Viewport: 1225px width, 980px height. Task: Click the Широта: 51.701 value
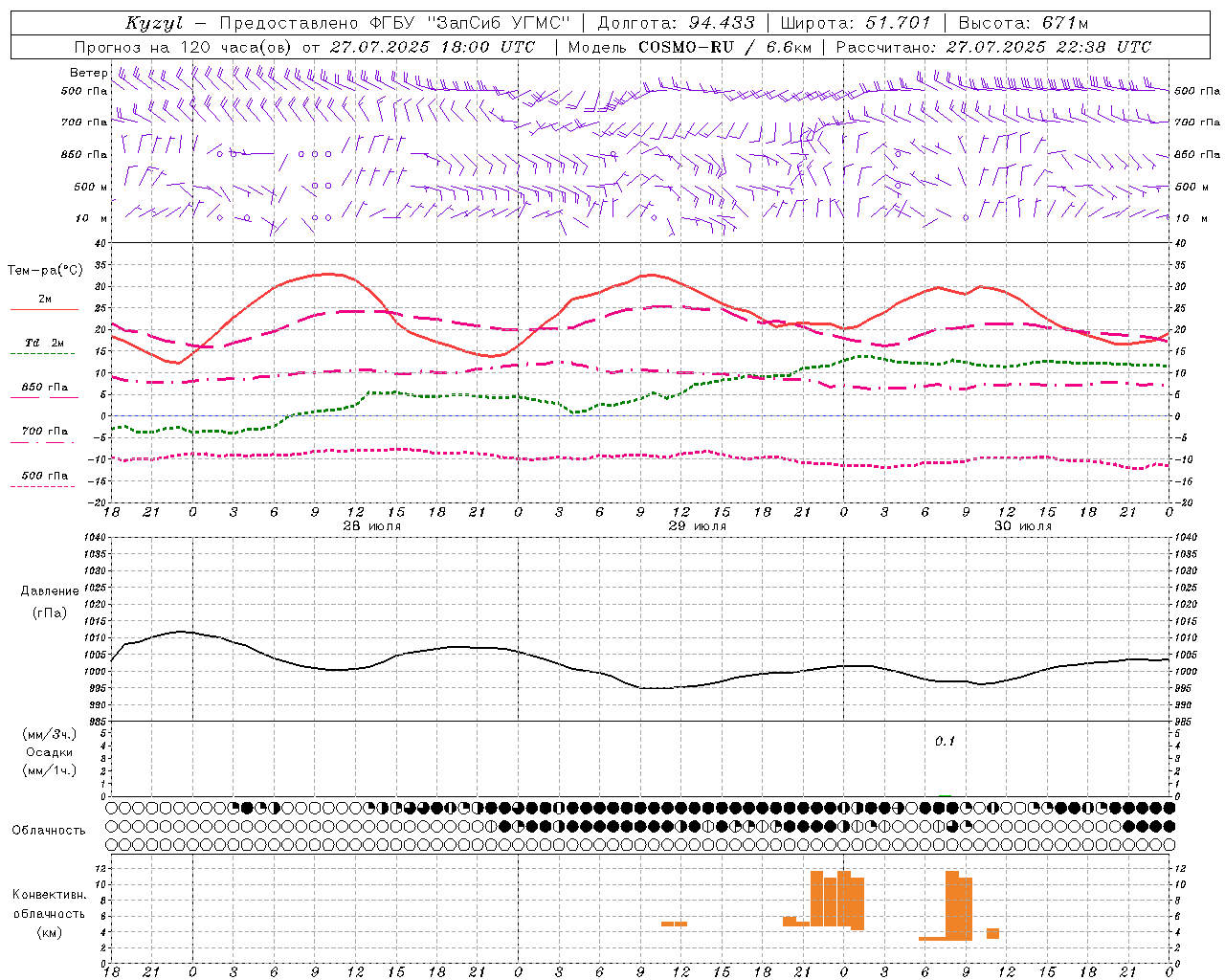coord(855,23)
